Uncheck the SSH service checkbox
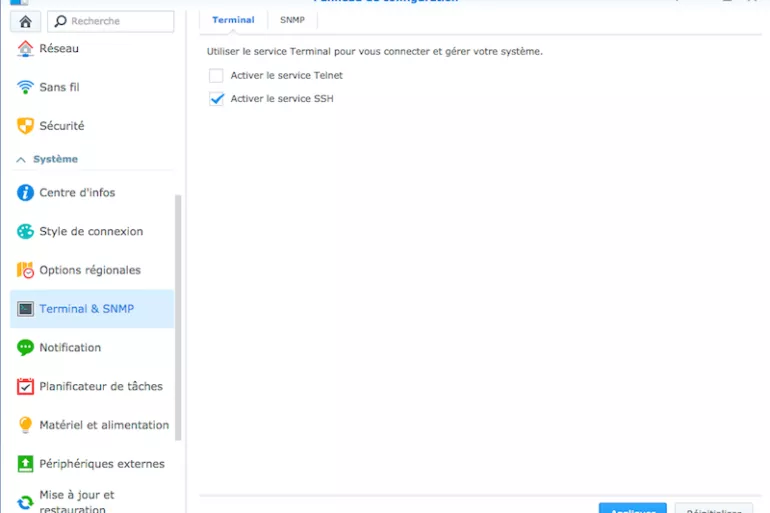 (216, 99)
